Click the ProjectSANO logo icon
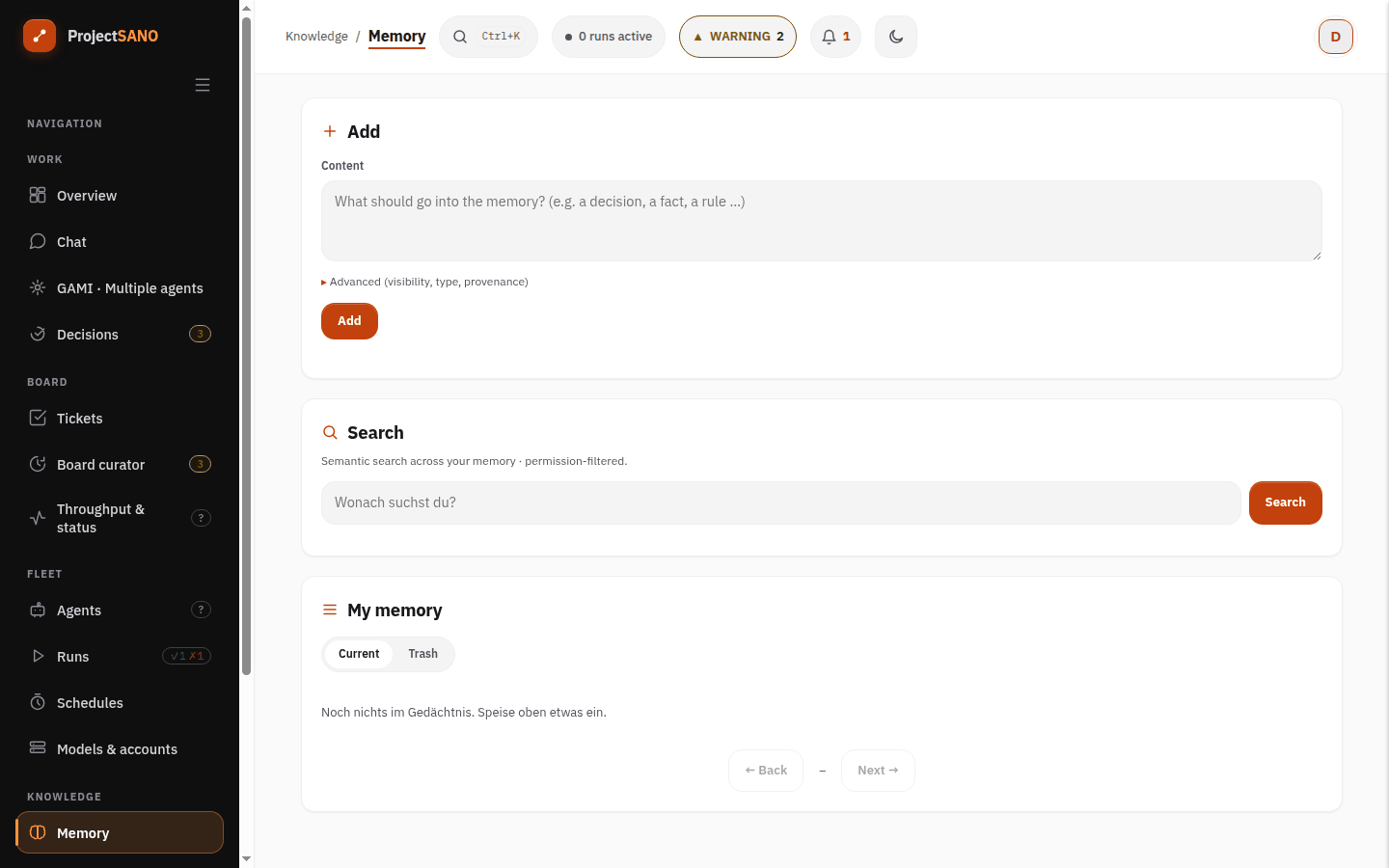The width and height of the screenshot is (1389, 868). [x=40, y=36]
